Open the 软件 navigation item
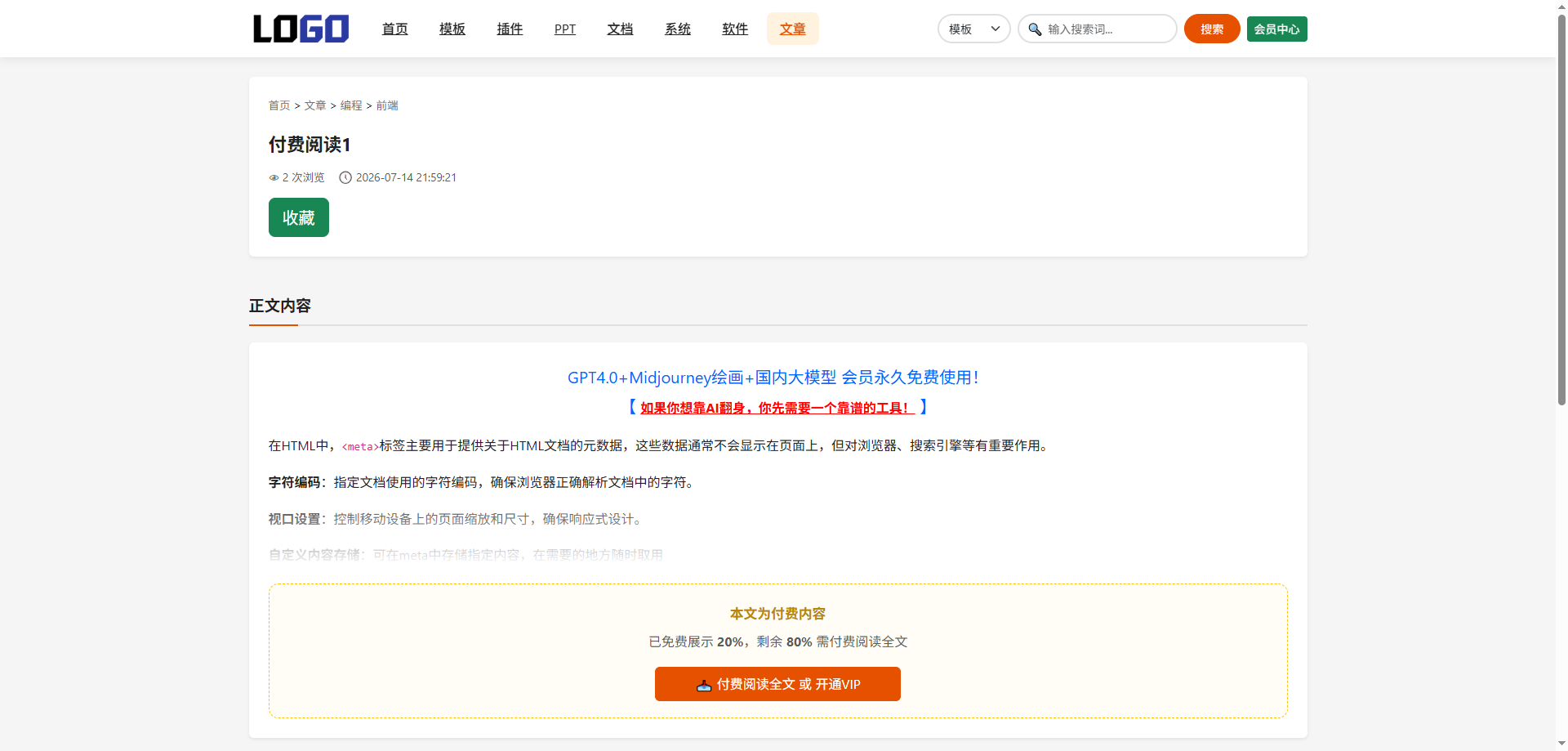Viewport: 1568px width, 751px height. (x=735, y=29)
